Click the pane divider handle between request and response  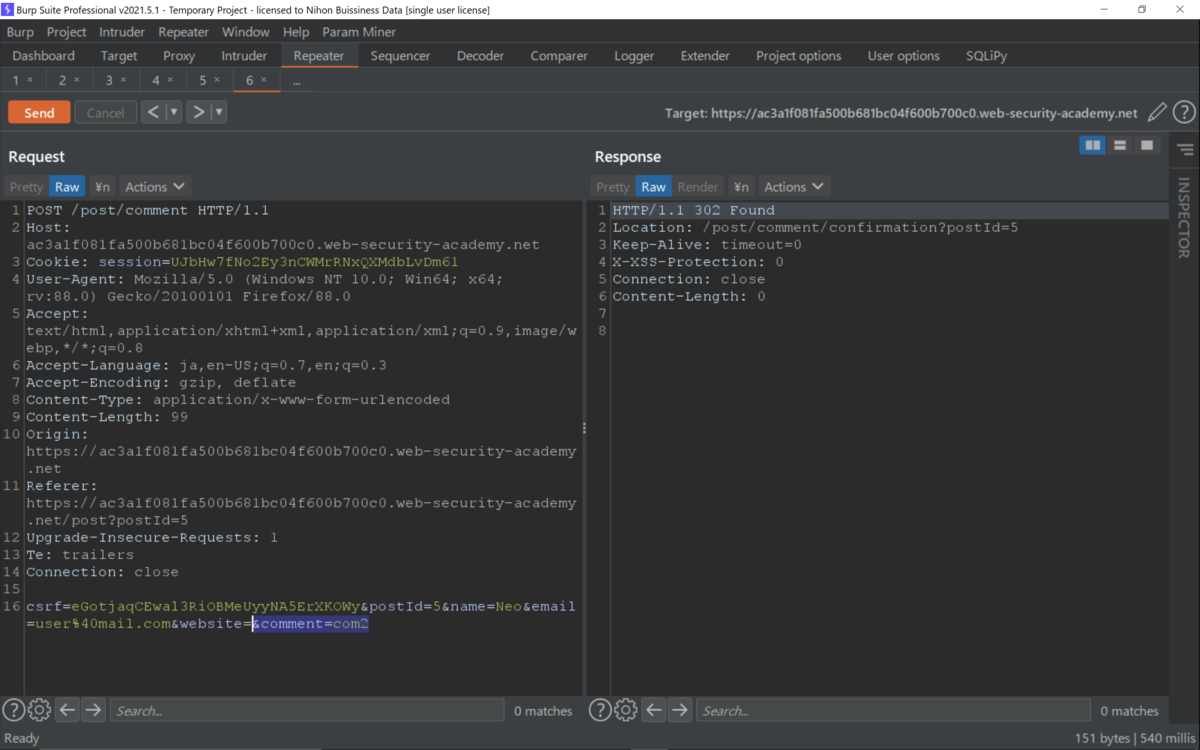584,428
